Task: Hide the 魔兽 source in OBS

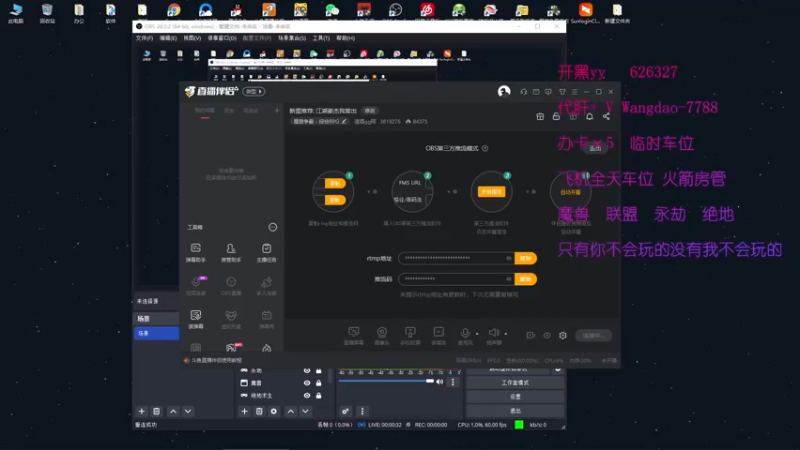Action: 307,383
